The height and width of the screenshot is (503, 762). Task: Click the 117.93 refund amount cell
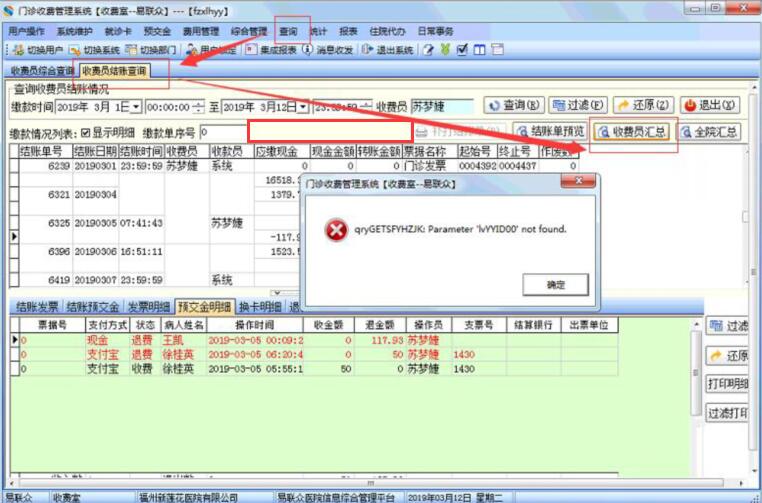coord(380,341)
